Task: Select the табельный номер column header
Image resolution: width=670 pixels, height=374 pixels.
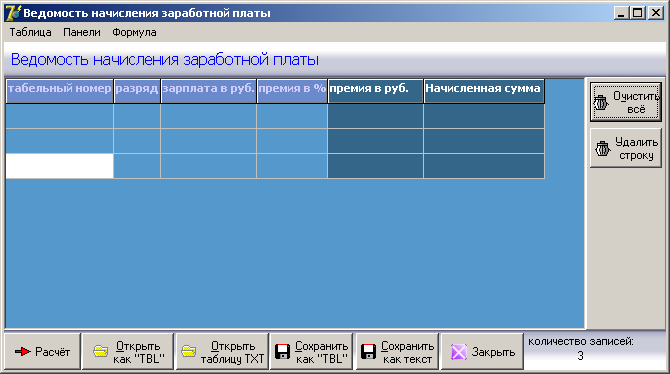Action: point(59,91)
